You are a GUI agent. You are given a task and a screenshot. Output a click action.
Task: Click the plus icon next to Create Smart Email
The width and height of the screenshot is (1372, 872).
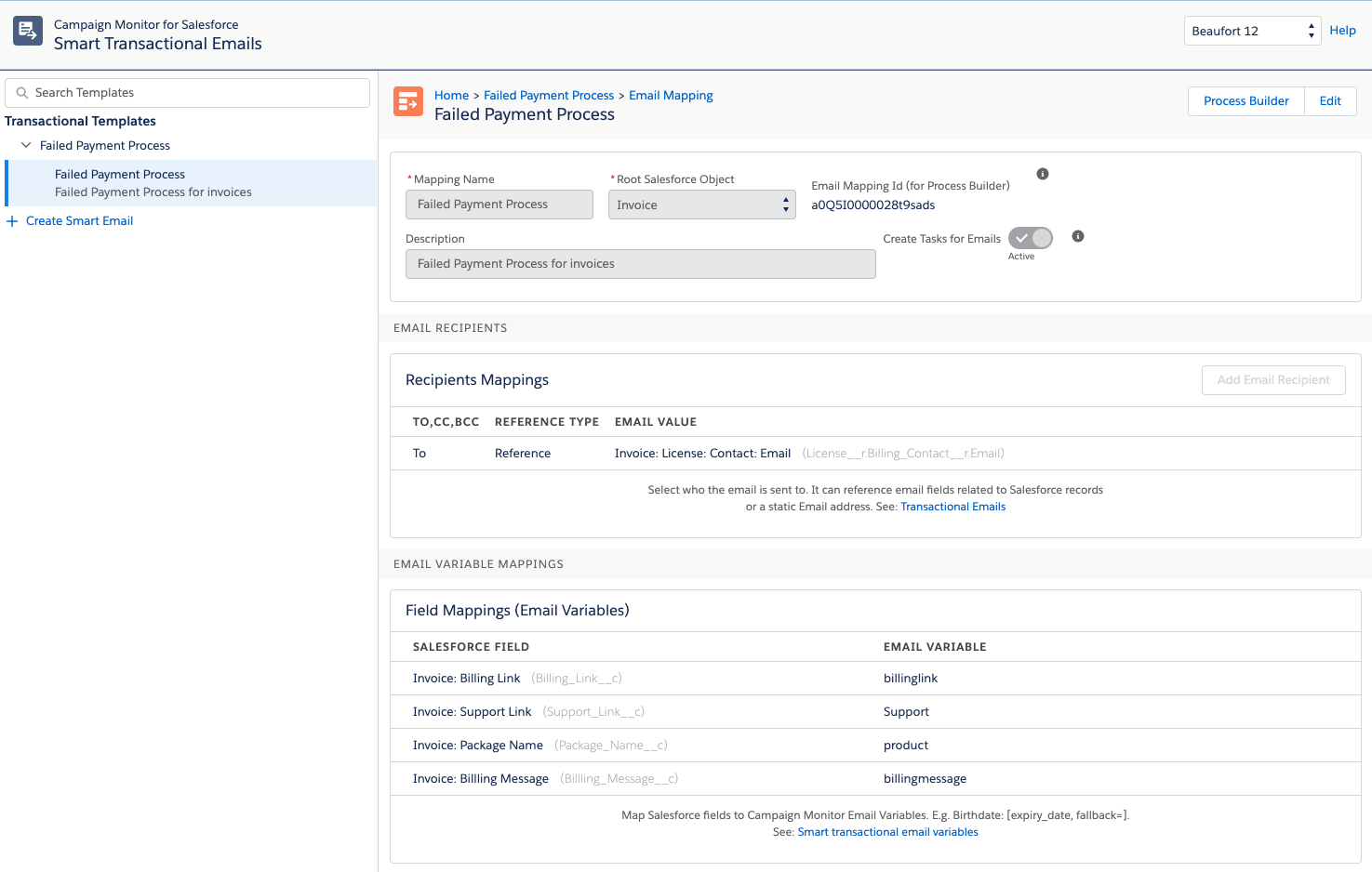12,221
